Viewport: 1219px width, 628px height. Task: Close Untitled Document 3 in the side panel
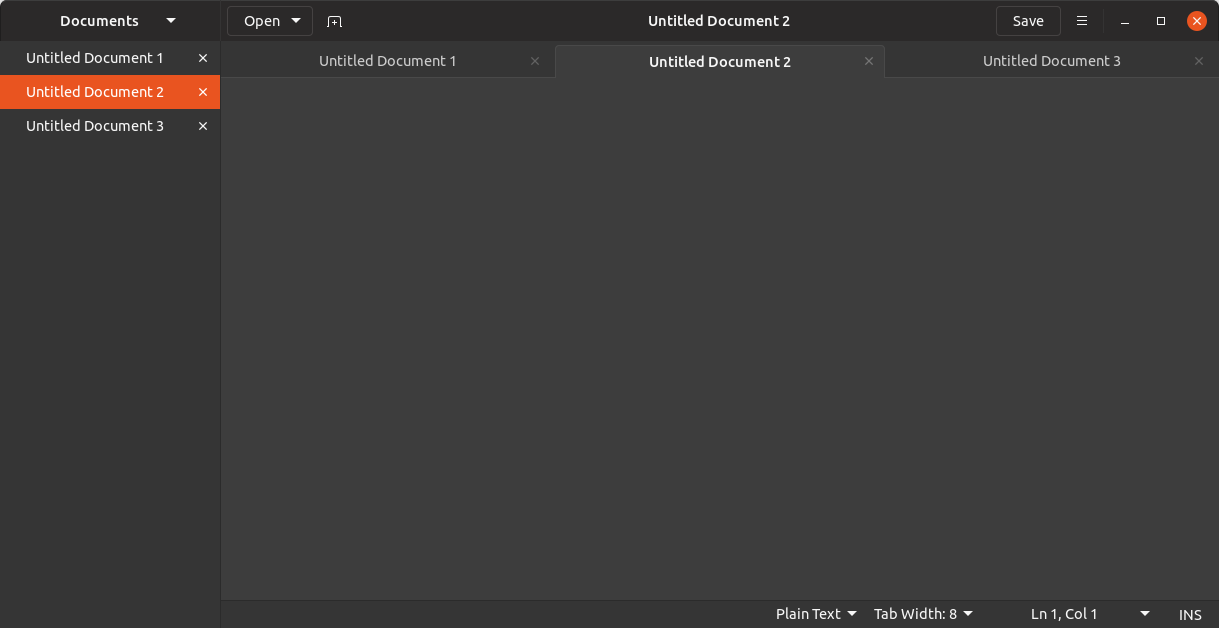point(203,126)
